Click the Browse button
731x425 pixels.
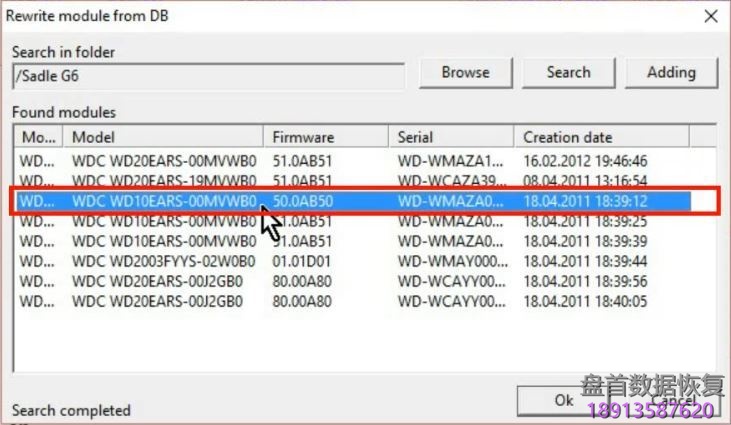[465, 72]
